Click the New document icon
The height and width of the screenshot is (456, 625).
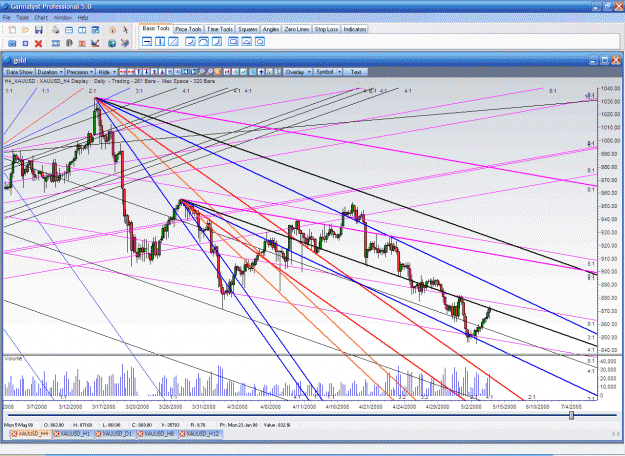point(12,30)
